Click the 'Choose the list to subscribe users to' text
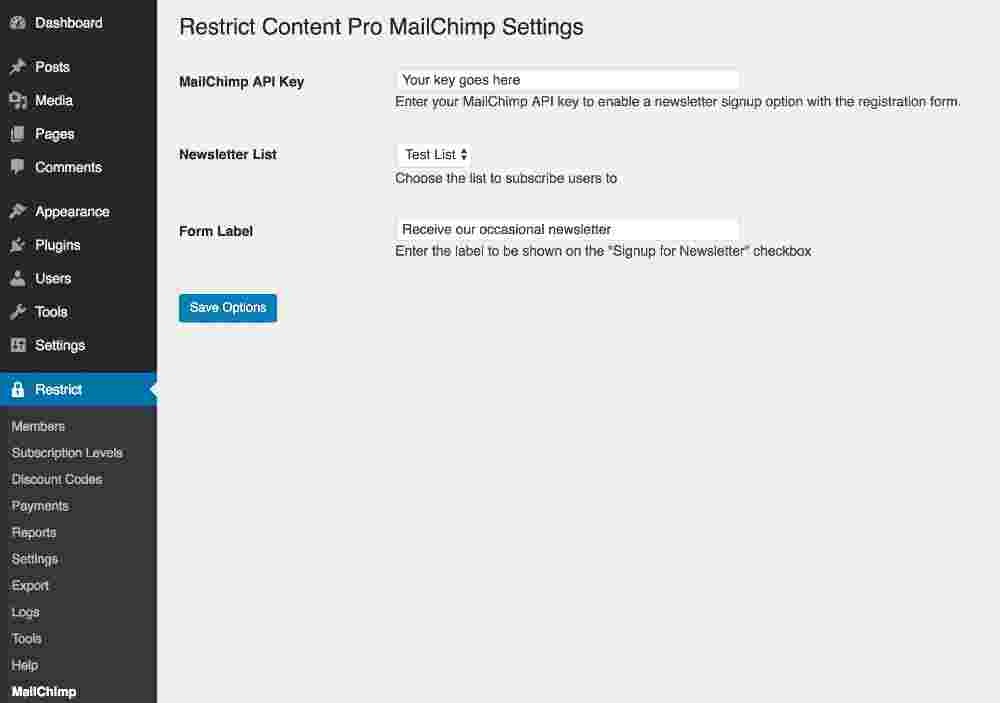This screenshot has width=1000, height=703. point(506,179)
